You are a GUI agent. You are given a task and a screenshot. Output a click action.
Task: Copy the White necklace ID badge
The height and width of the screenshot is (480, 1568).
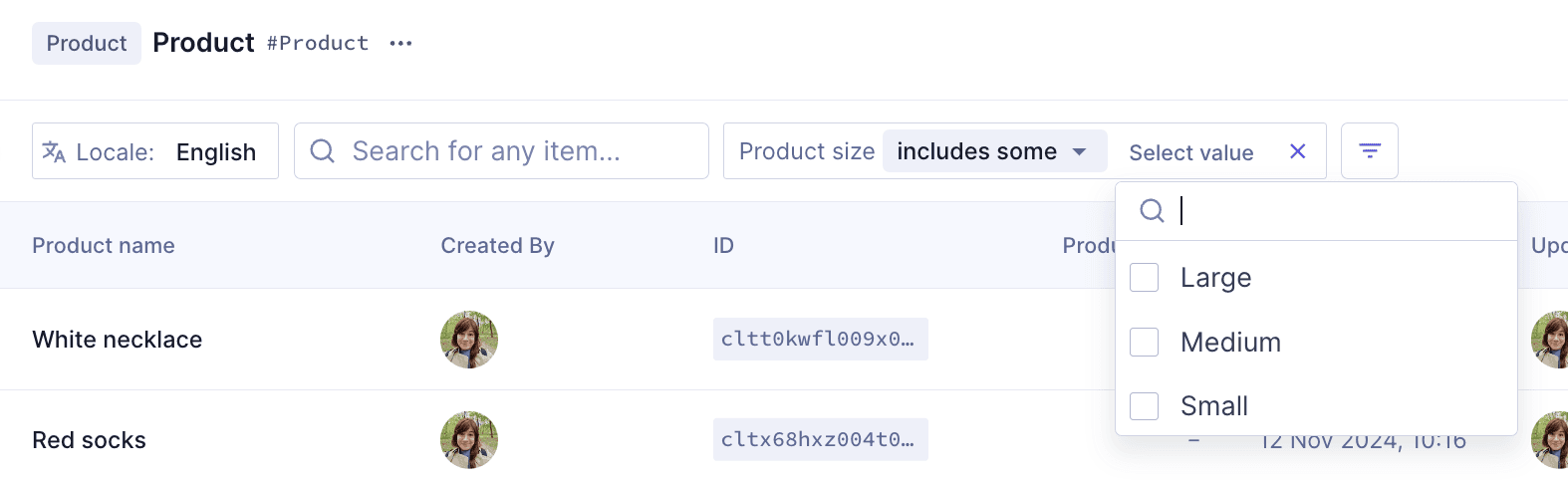(820, 340)
